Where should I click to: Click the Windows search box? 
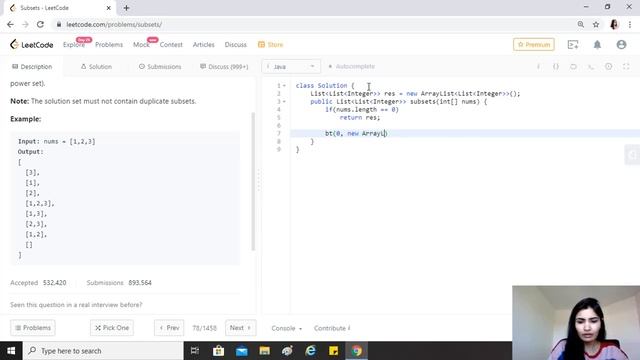pos(103,351)
